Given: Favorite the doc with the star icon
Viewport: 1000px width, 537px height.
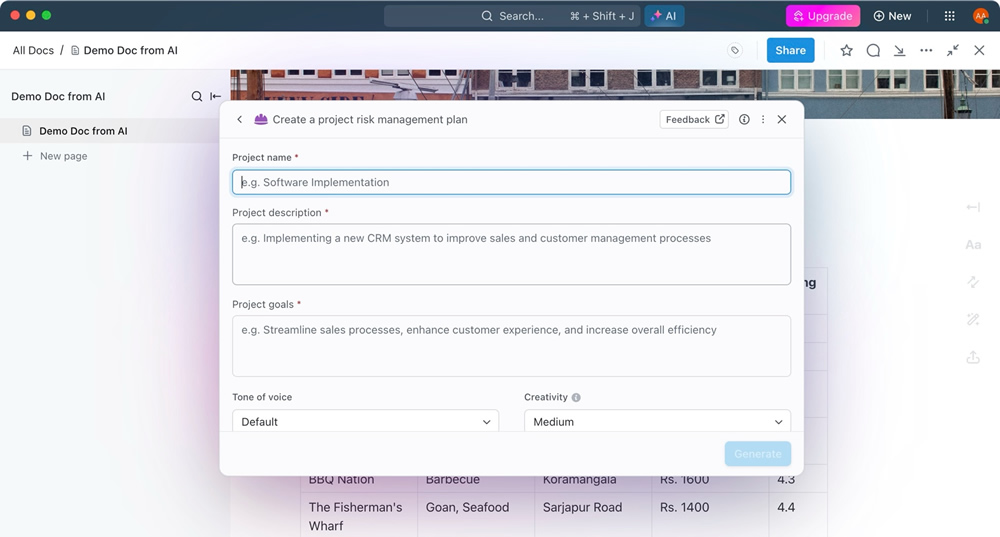Looking at the screenshot, I should pos(846,50).
